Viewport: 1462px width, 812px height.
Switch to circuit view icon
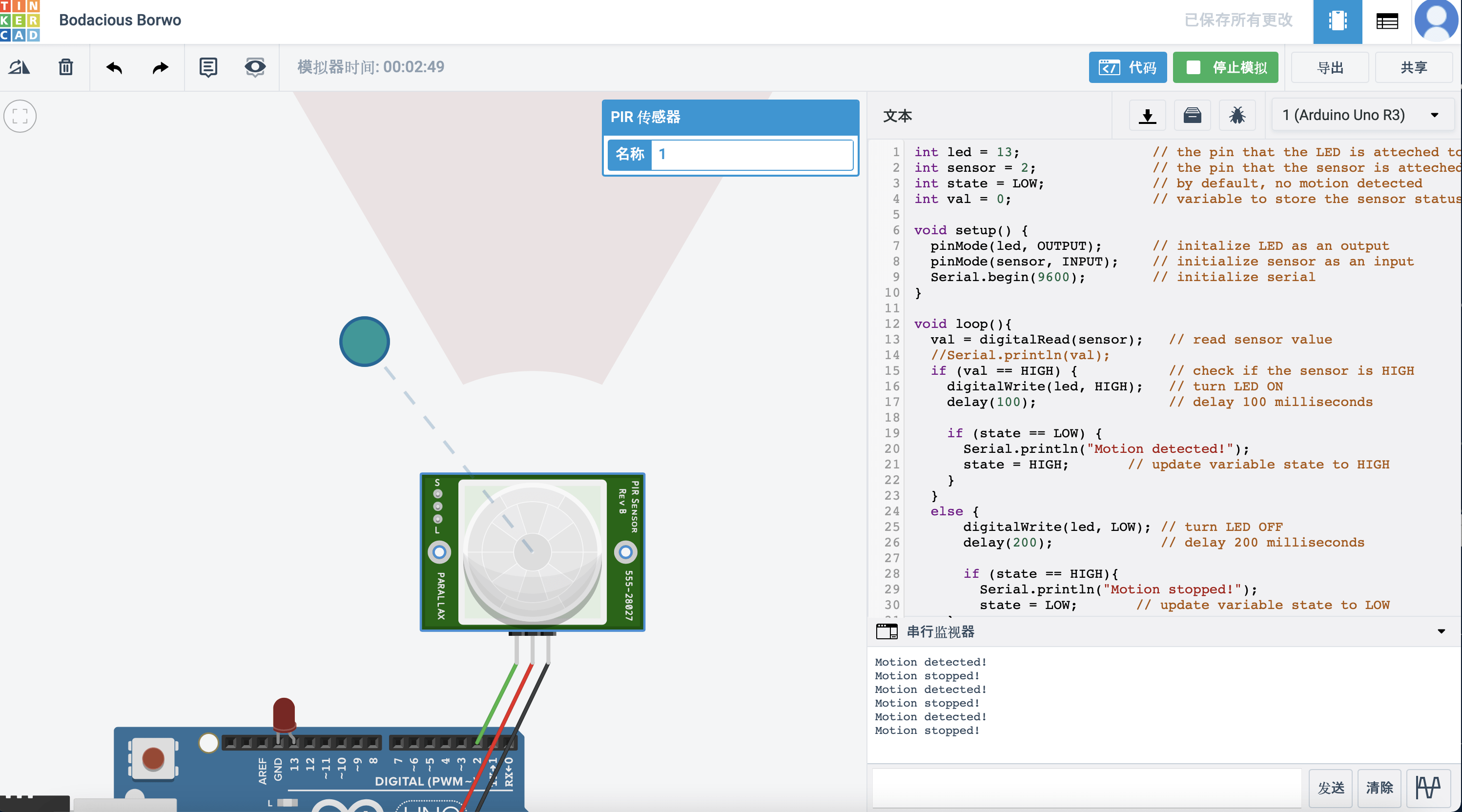pyautogui.click(x=1337, y=21)
